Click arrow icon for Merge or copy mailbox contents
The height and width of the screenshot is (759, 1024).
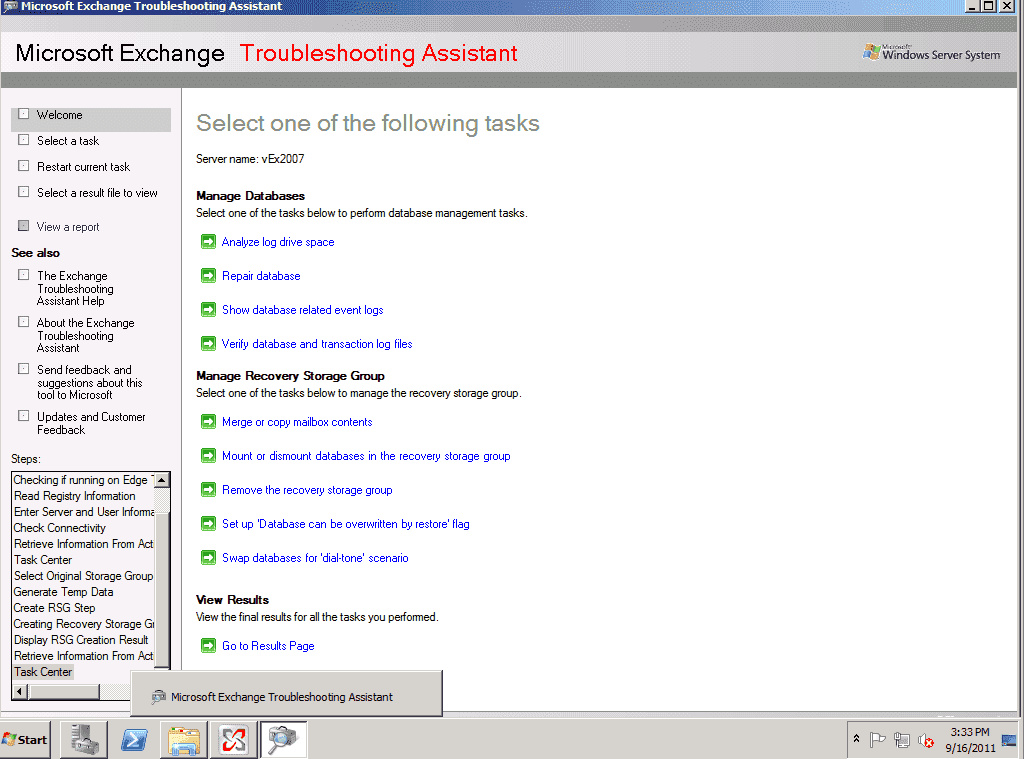coord(208,422)
